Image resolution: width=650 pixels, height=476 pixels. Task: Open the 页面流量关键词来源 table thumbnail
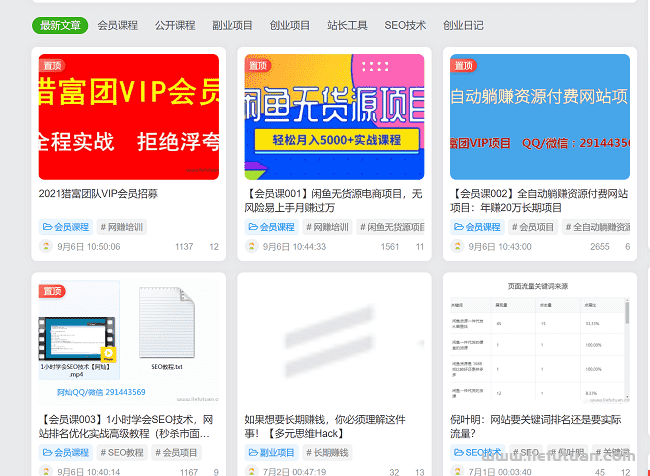(540, 340)
